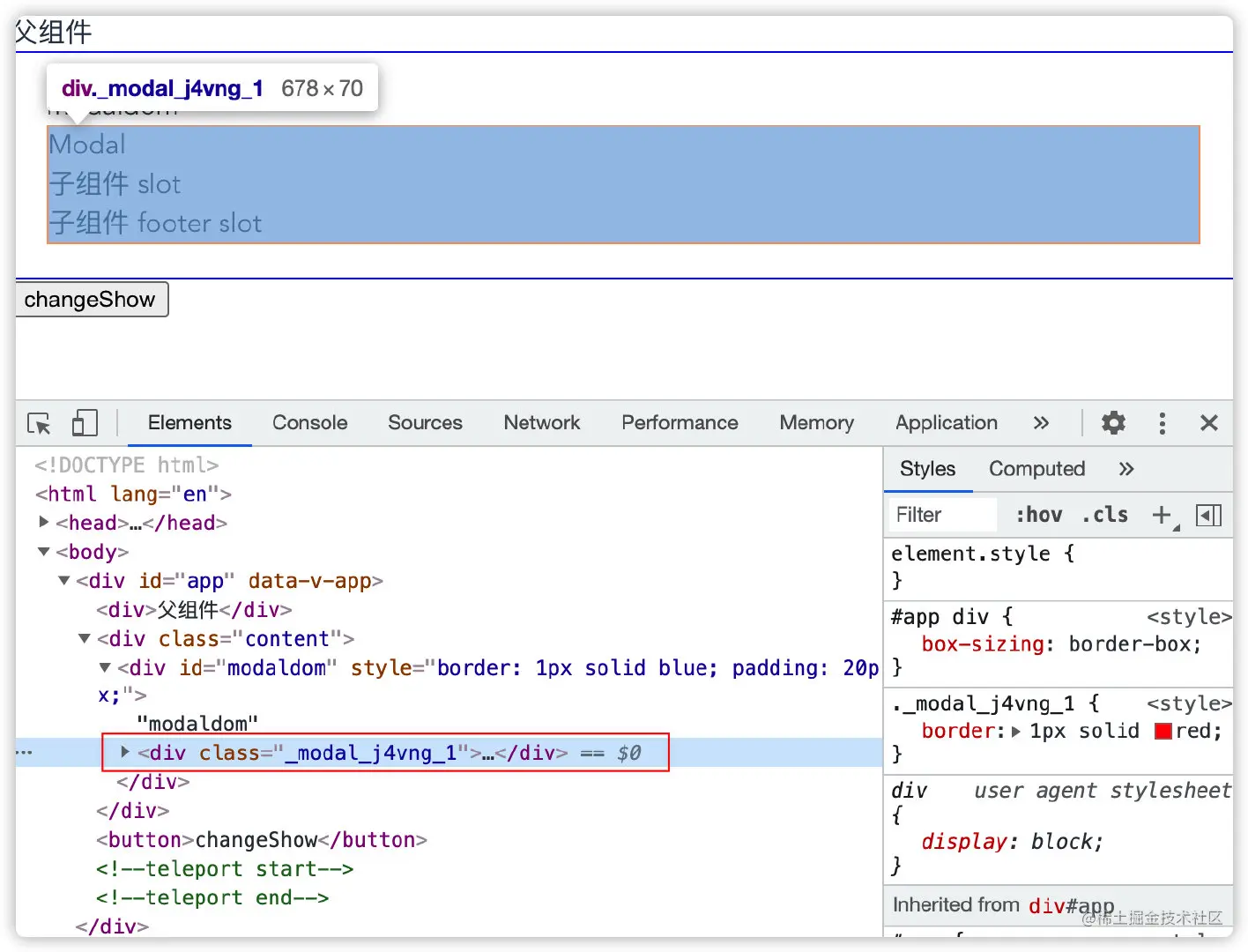The image size is (1248, 952).
Task: Activate the inspect element picker icon
Action: [39, 423]
